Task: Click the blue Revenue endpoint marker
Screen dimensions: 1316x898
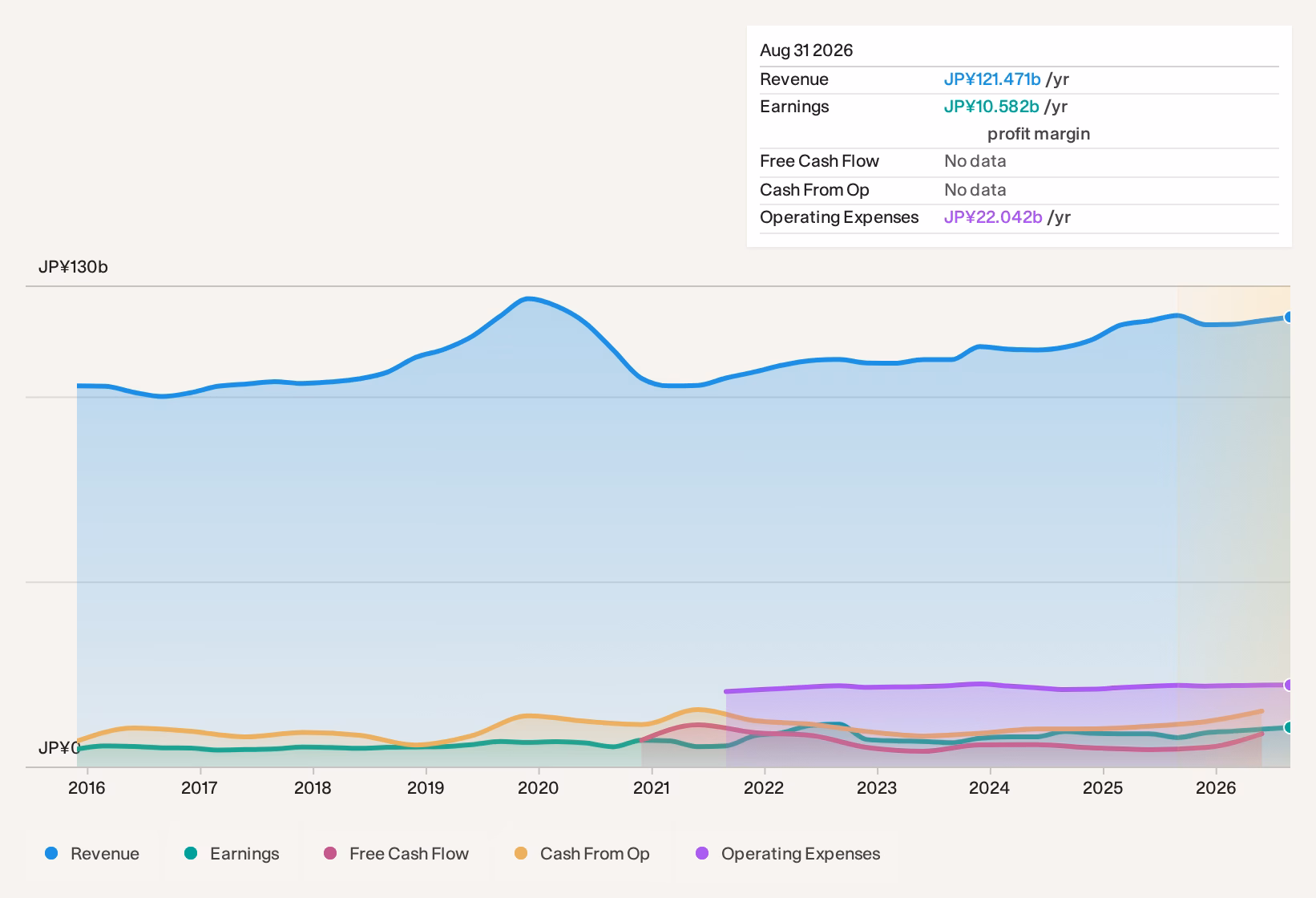Action: [x=1289, y=317]
